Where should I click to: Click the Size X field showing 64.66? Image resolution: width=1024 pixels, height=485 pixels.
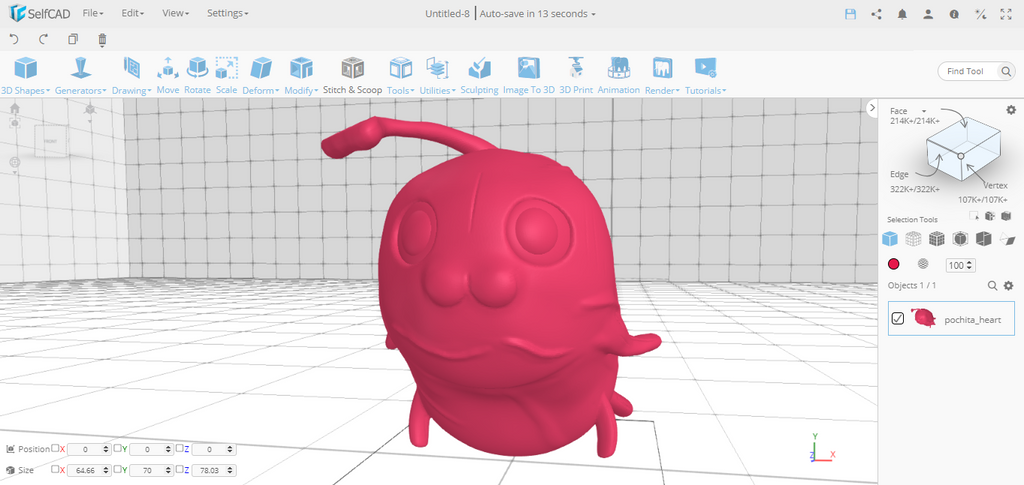(x=88, y=470)
